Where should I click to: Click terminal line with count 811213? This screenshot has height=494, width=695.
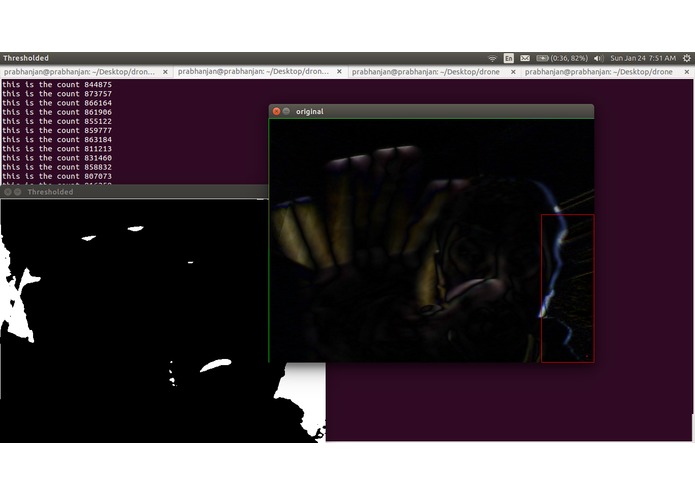57,149
